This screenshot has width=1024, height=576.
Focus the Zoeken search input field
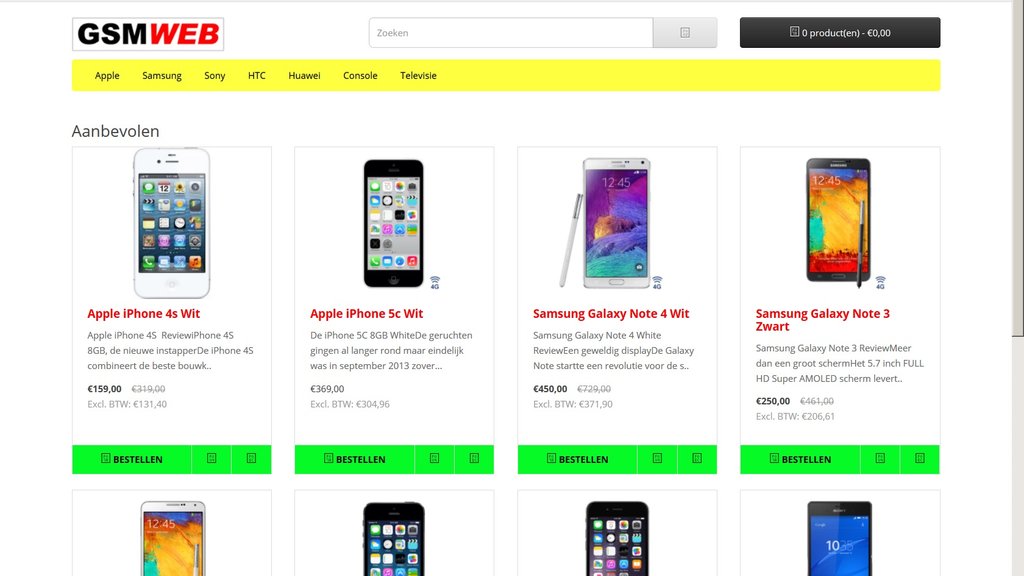click(x=511, y=33)
